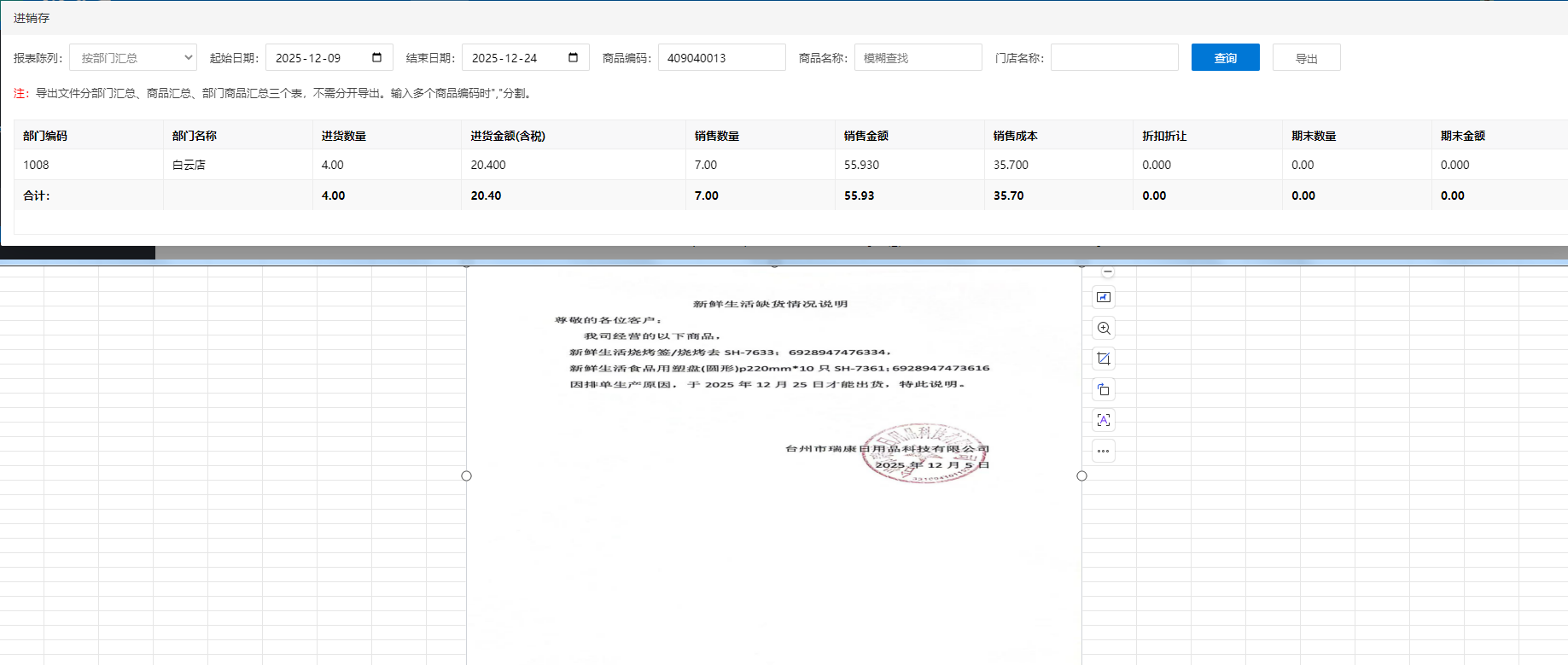The image size is (1568, 665).
Task: Select the 白云店 department row cell
Action: tap(189, 165)
